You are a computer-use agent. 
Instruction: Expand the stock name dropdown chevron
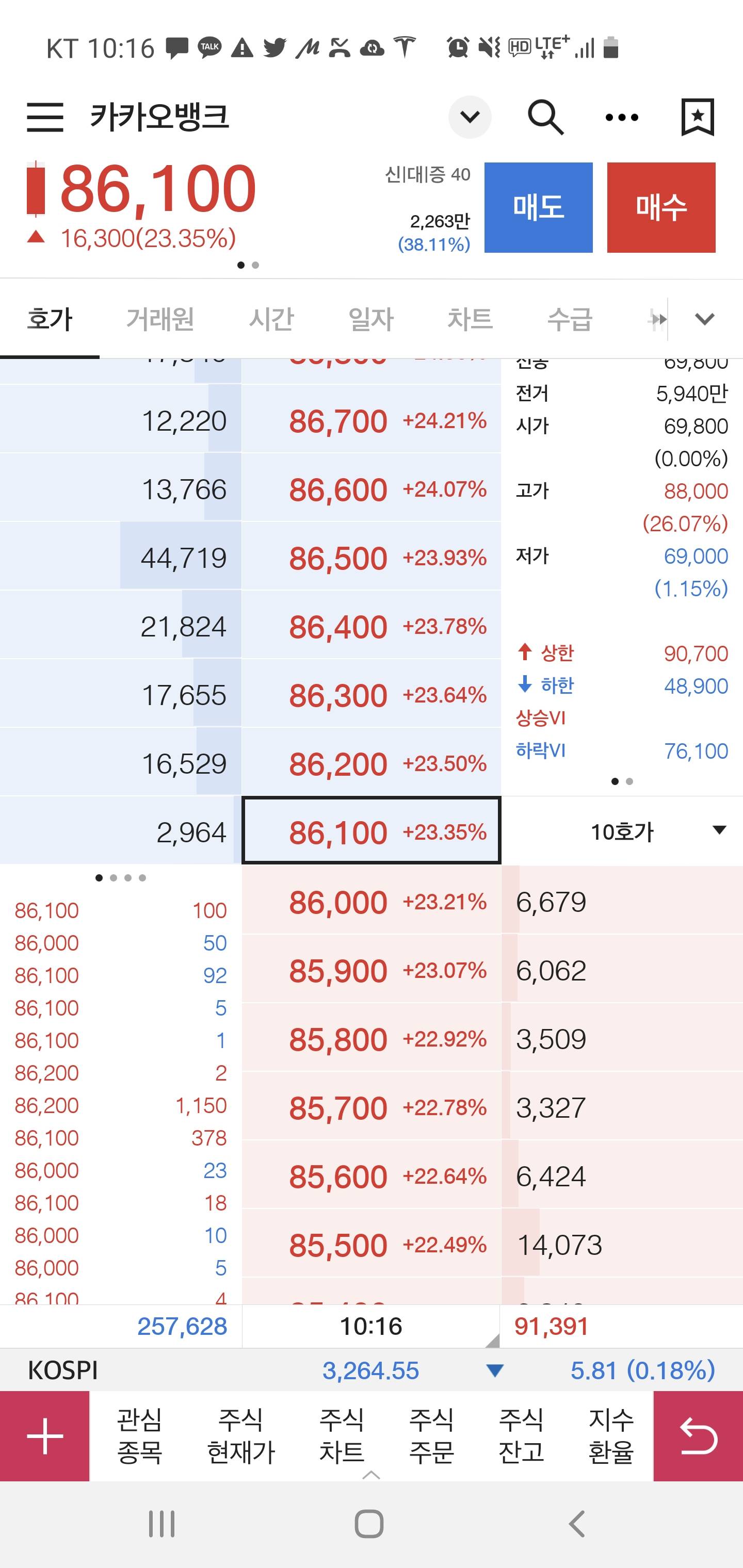(x=470, y=117)
